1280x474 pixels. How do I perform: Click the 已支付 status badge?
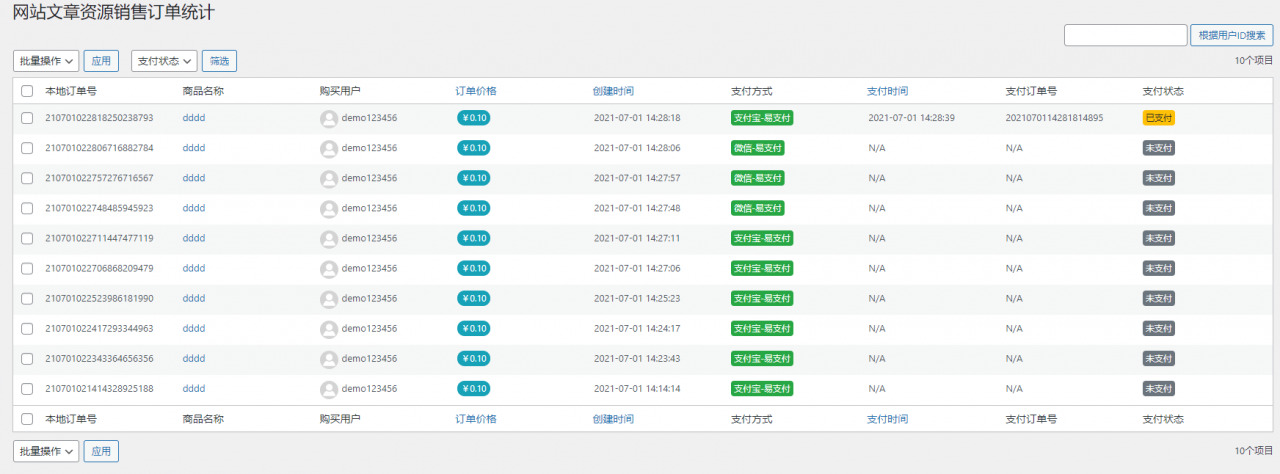coord(1158,118)
